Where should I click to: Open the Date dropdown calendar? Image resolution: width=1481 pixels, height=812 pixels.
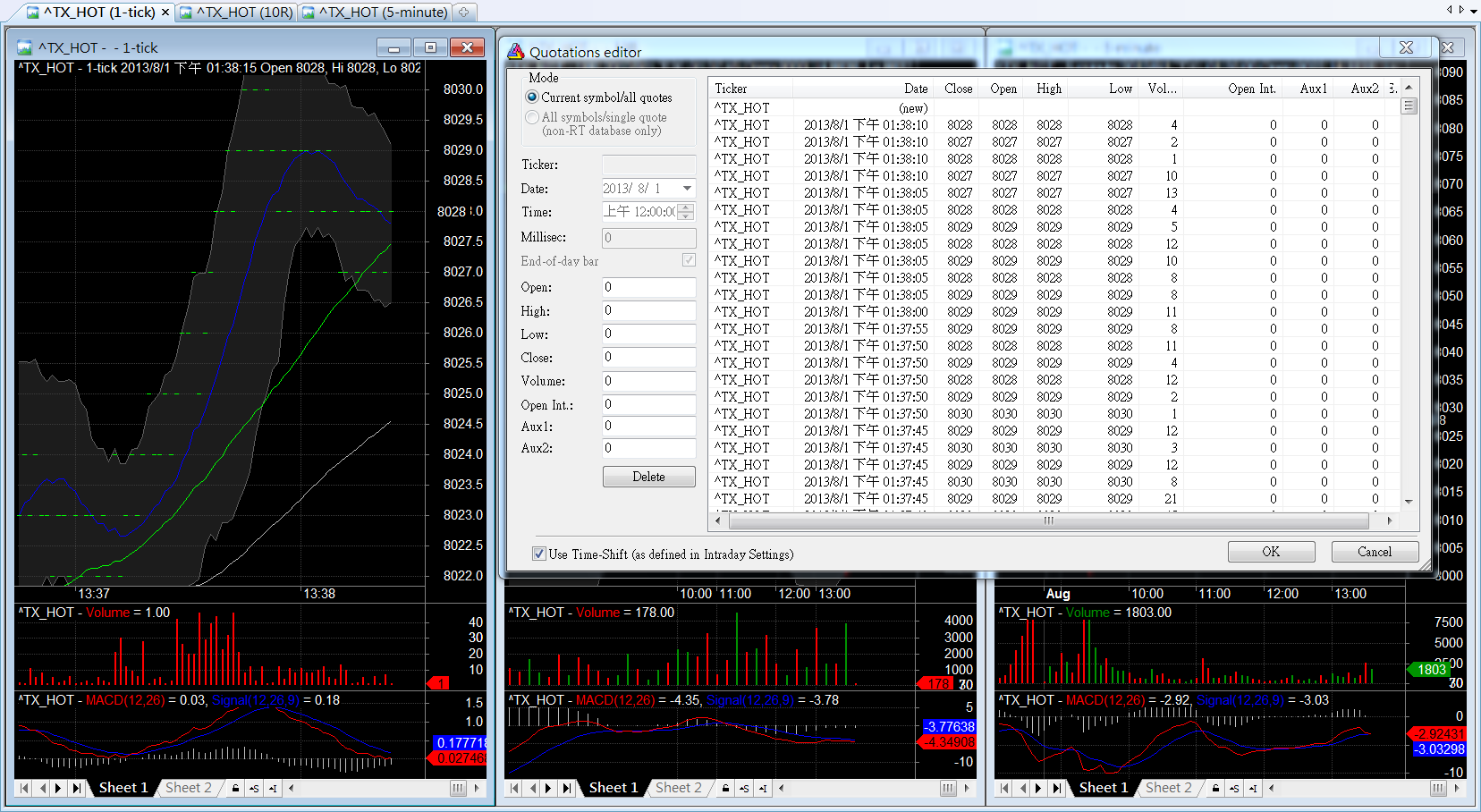click(x=687, y=189)
